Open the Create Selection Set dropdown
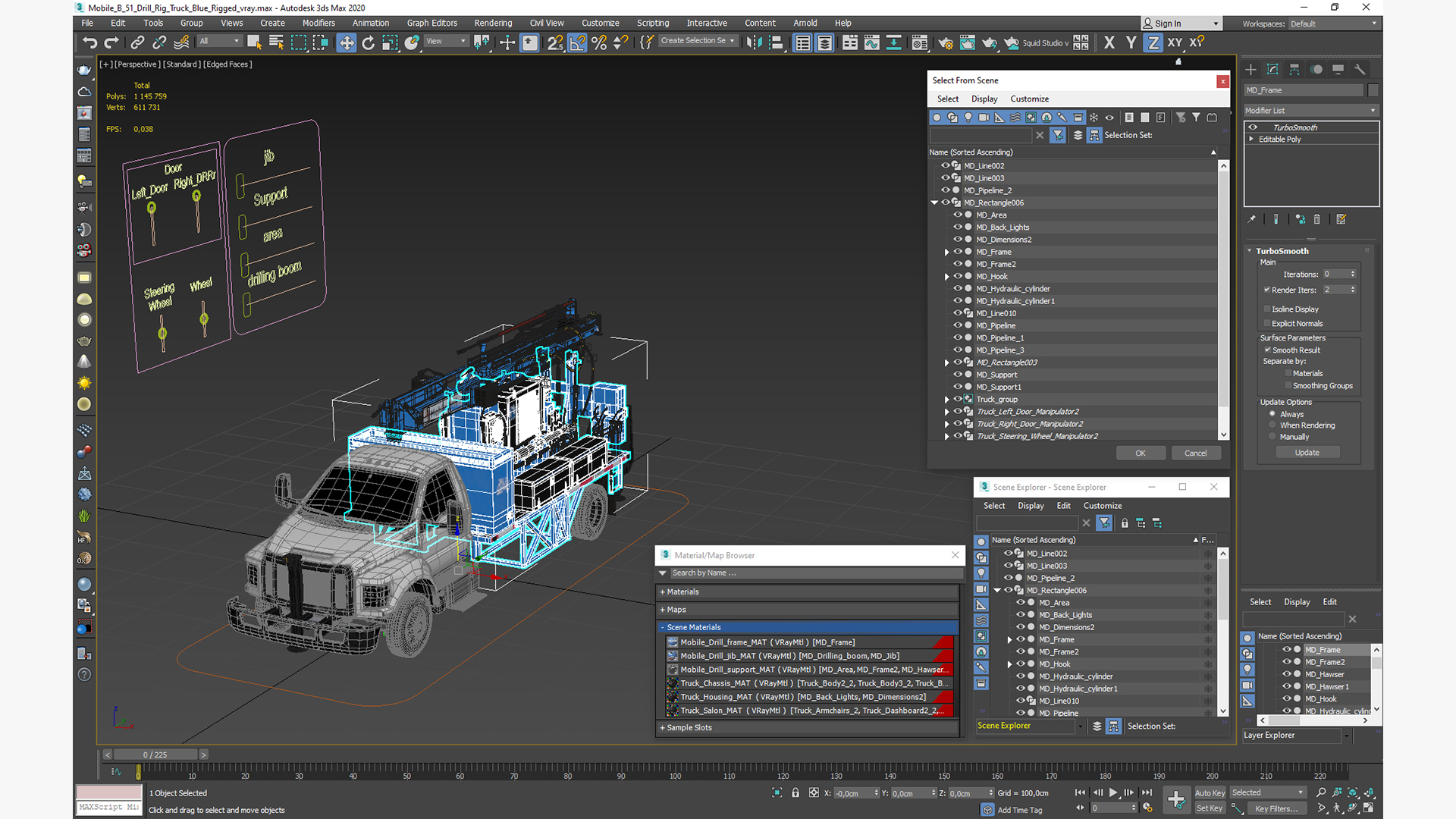Viewport: 1456px width, 819px height. tap(698, 41)
